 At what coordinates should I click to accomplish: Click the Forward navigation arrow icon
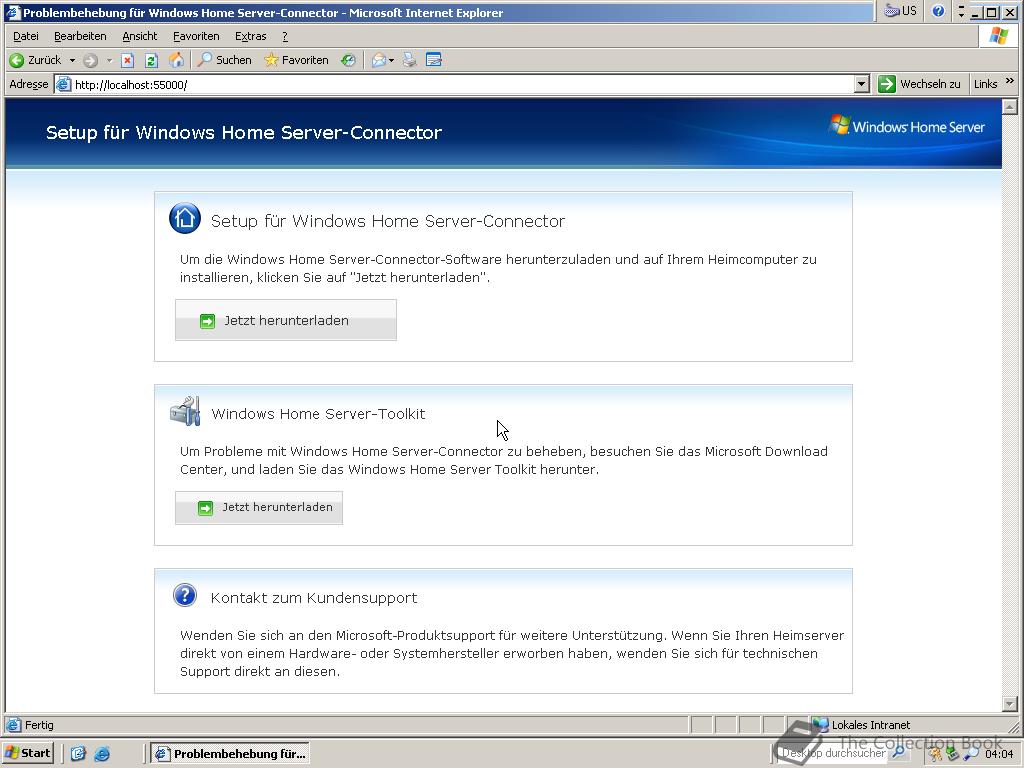[x=90, y=60]
